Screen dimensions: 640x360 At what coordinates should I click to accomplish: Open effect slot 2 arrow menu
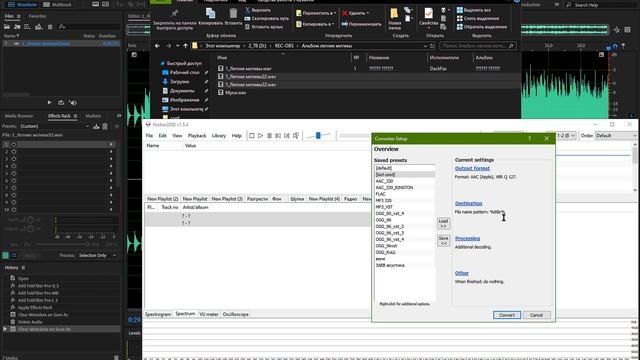pyautogui.click(x=111, y=152)
